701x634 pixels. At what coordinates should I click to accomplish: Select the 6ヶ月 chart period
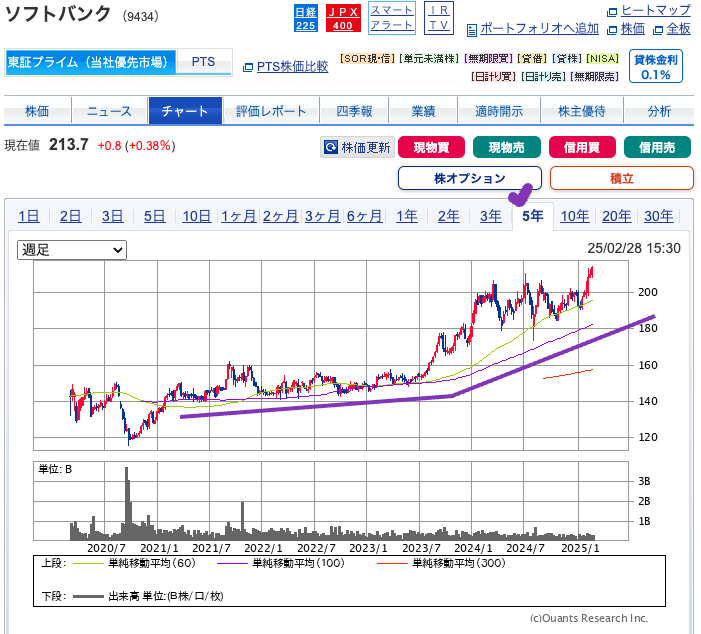tap(364, 216)
